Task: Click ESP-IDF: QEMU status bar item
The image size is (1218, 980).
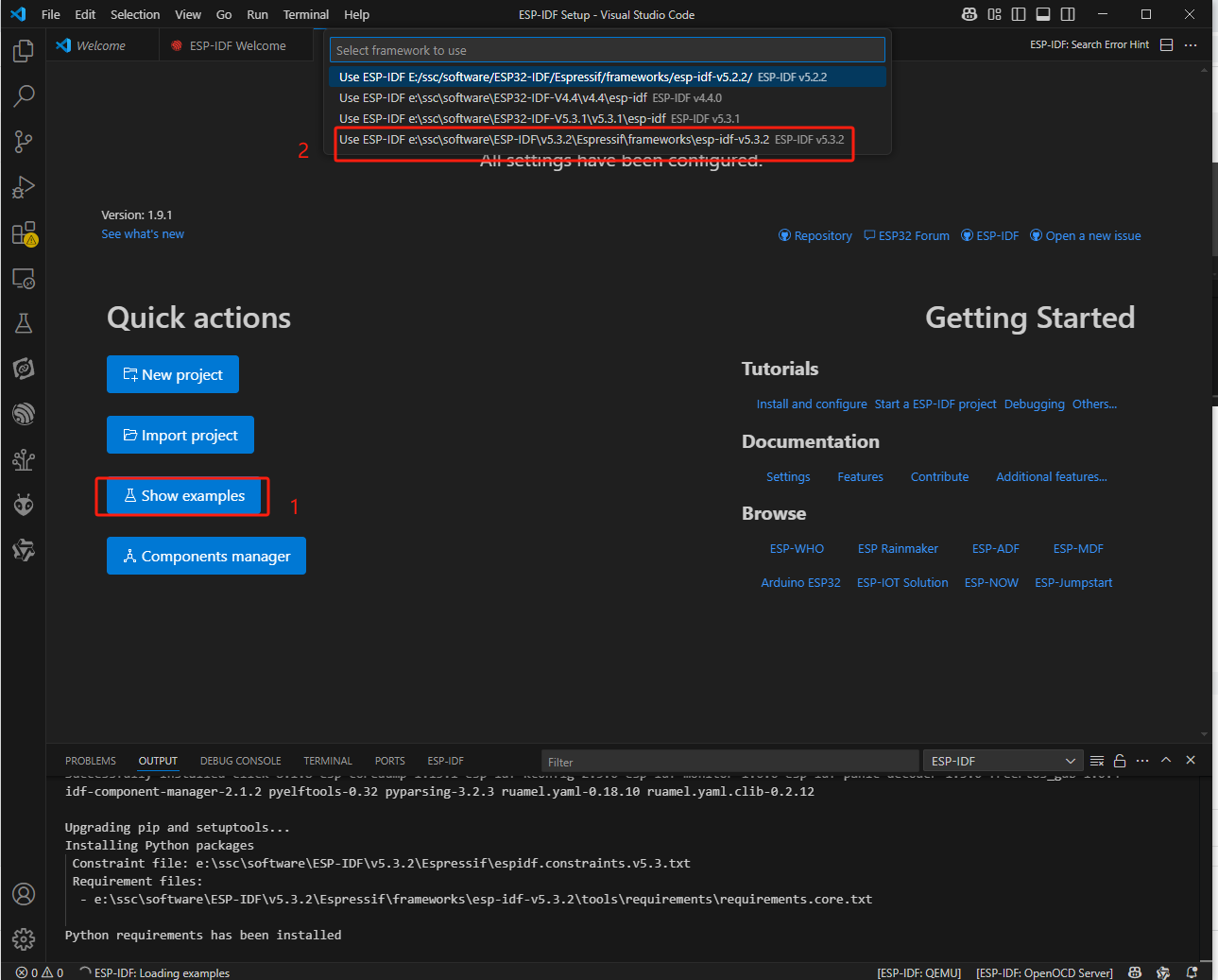Action: pyautogui.click(x=918, y=972)
